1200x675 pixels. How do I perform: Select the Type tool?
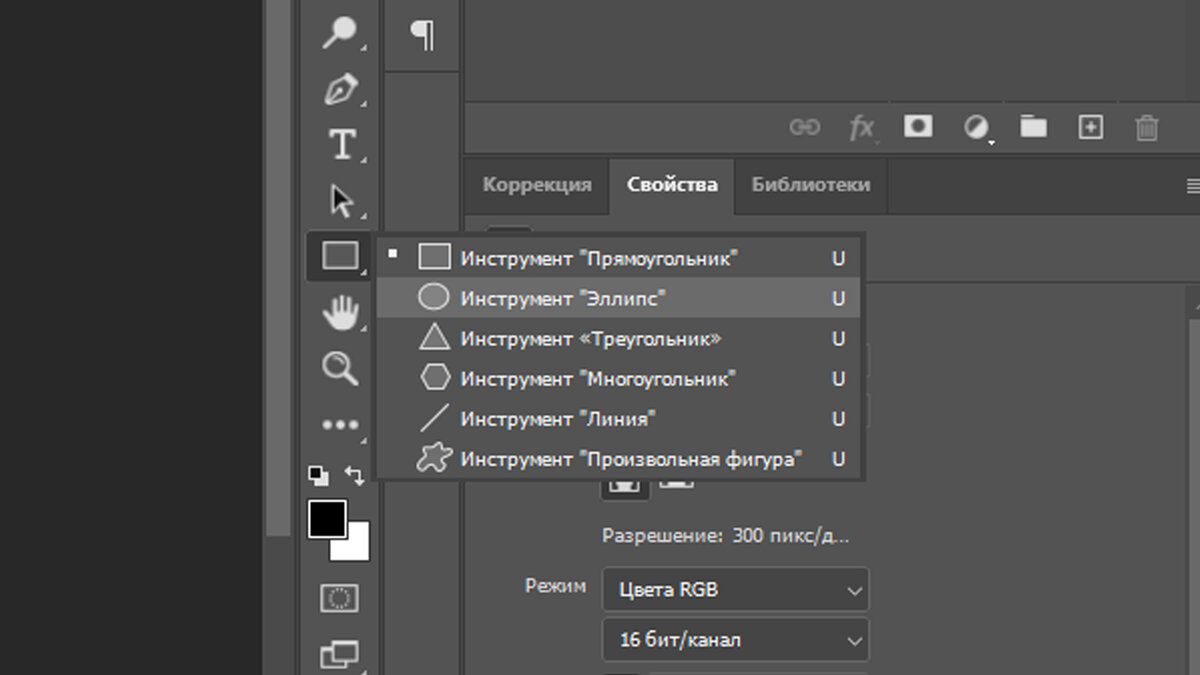pos(340,143)
